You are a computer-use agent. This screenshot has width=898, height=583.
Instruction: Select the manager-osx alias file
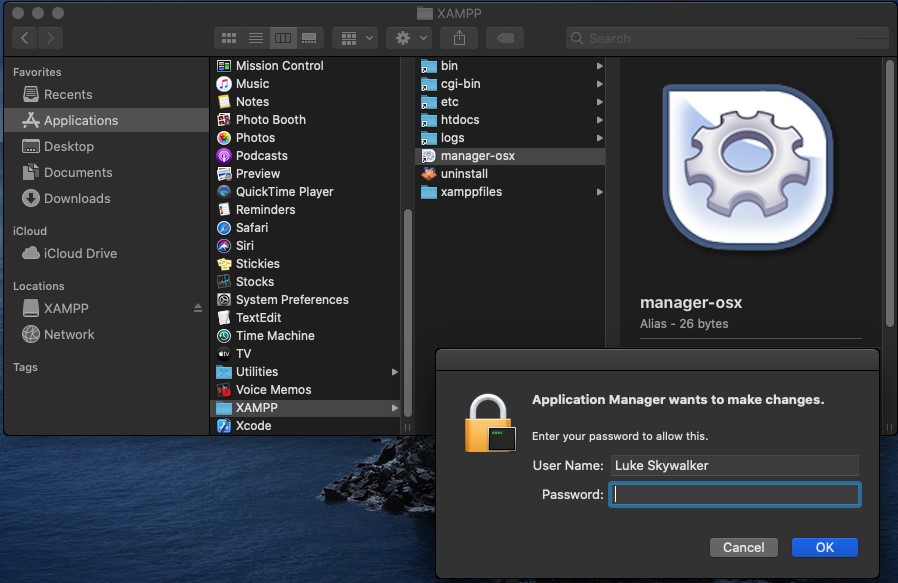[510, 156]
